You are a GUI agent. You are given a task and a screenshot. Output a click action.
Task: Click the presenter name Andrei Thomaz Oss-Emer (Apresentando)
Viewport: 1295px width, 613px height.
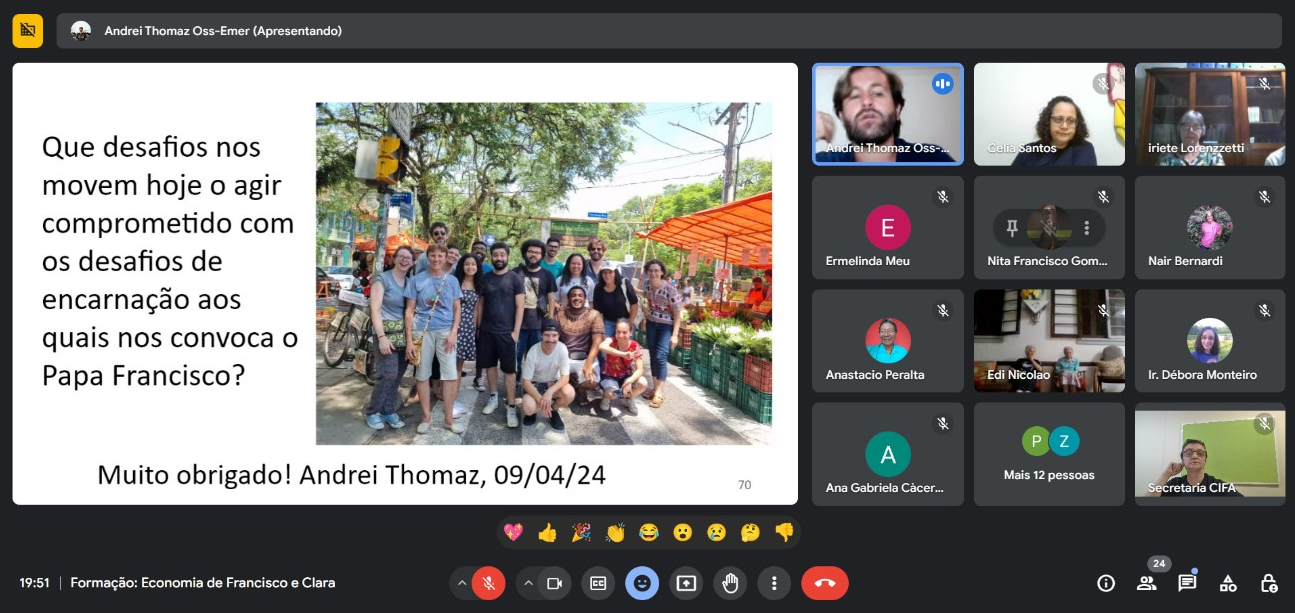pyautogui.click(x=223, y=31)
